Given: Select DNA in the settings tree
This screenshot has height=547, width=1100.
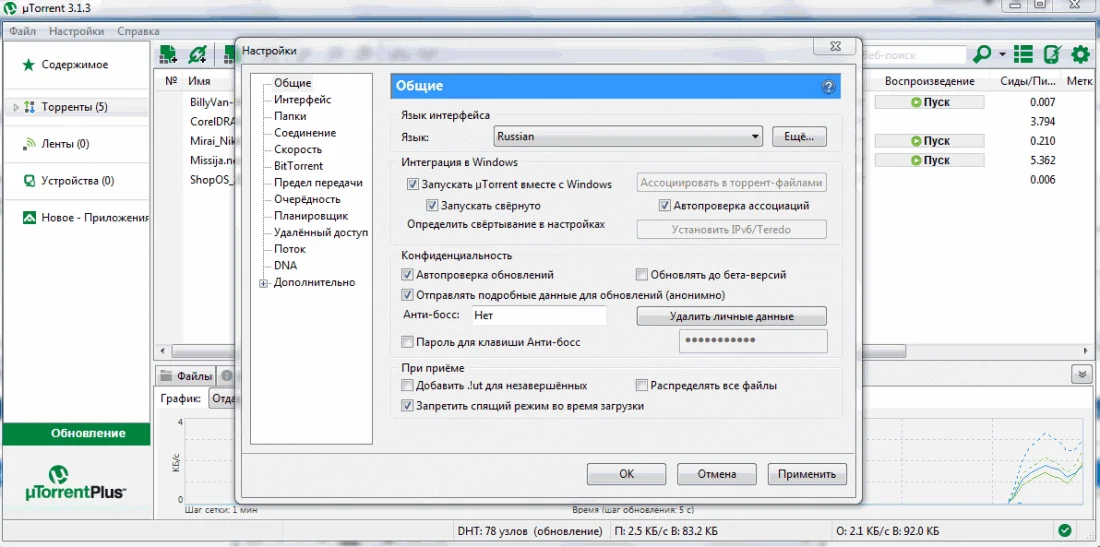Looking at the screenshot, I should (285, 266).
